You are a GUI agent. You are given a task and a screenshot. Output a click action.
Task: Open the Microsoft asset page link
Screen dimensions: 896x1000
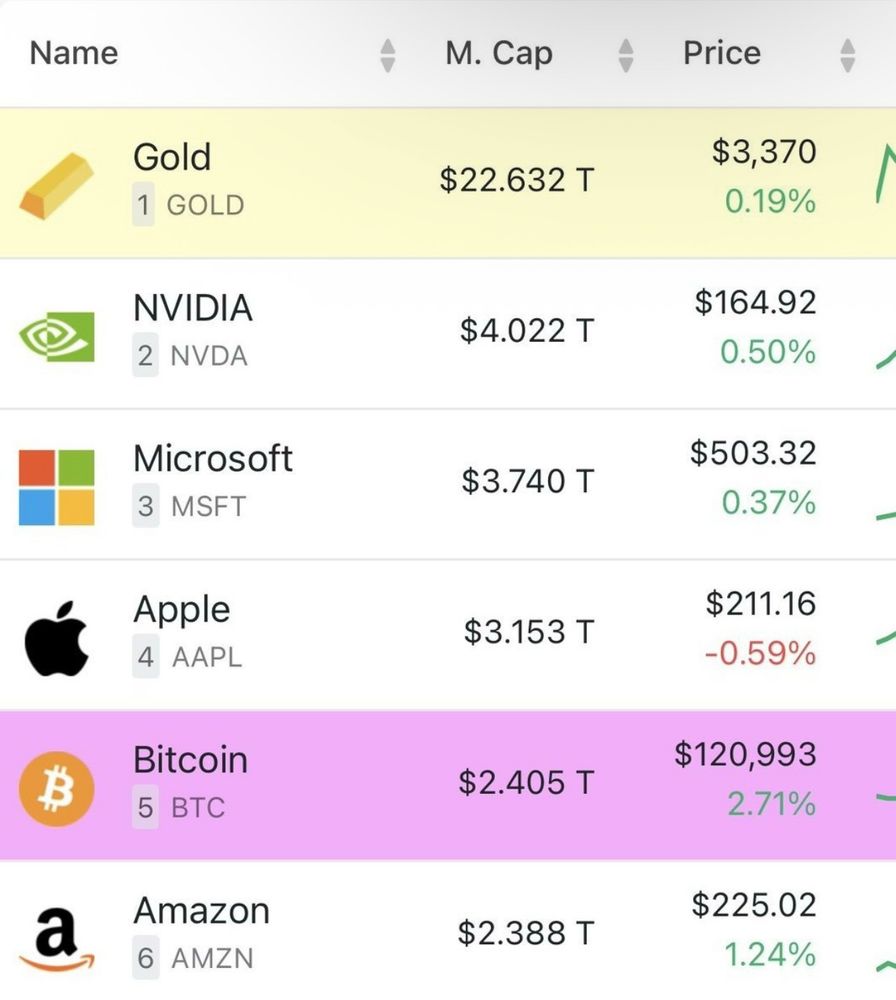[213, 459]
